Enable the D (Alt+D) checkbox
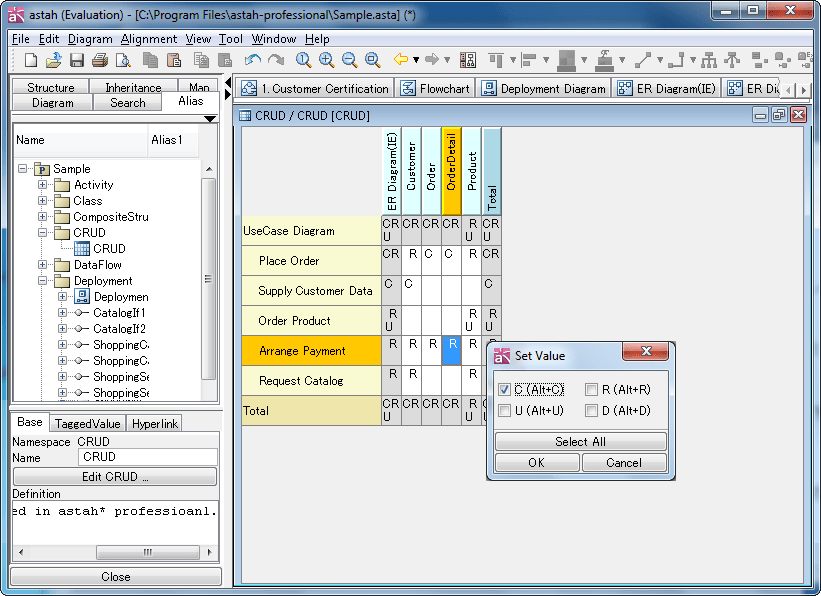Screen dimensions: 821x596 [x=592, y=411]
